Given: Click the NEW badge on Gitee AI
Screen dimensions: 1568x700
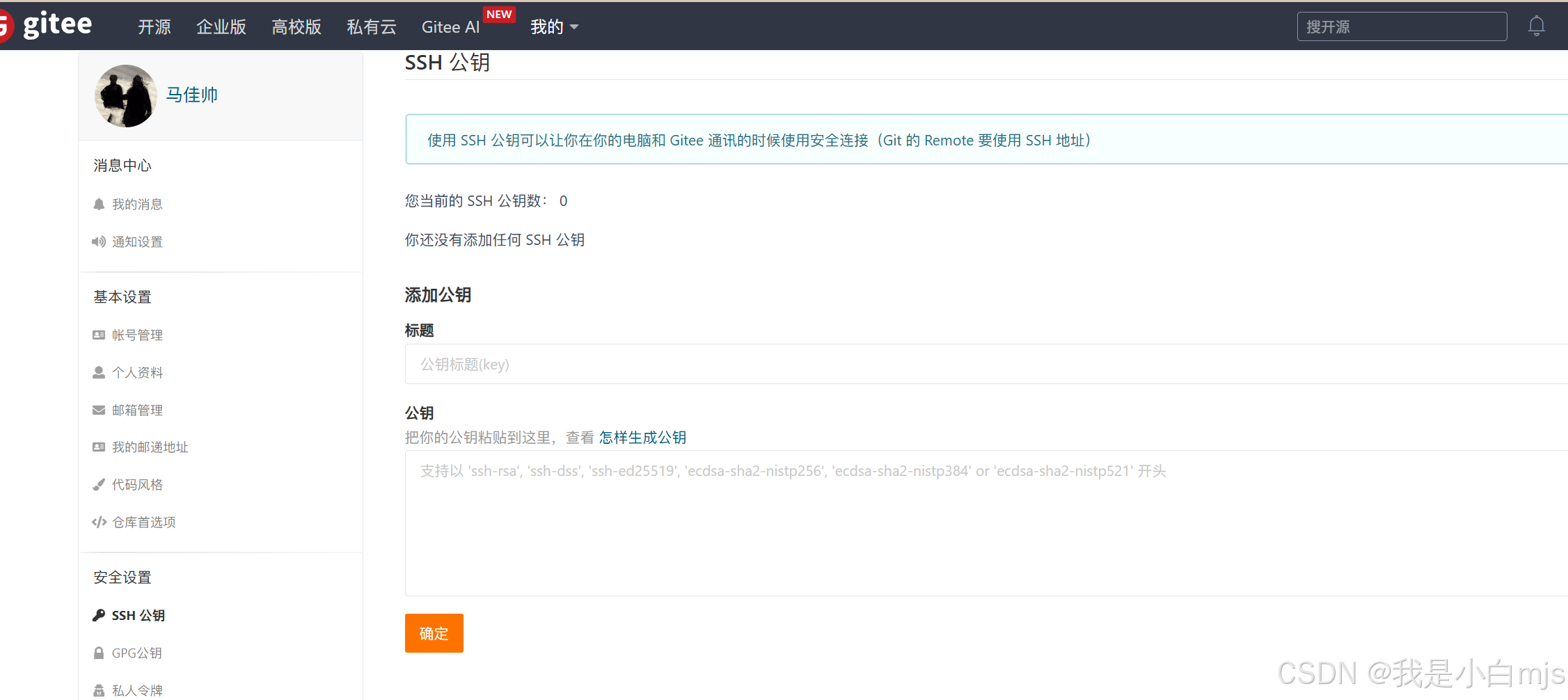Looking at the screenshot, I should click(499, 15).
